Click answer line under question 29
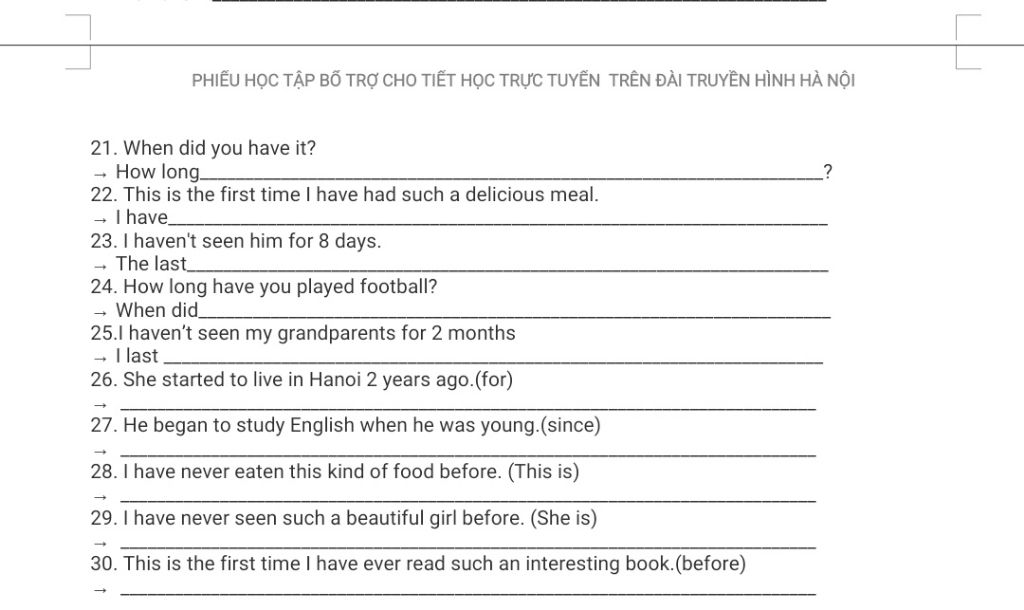 468,545
